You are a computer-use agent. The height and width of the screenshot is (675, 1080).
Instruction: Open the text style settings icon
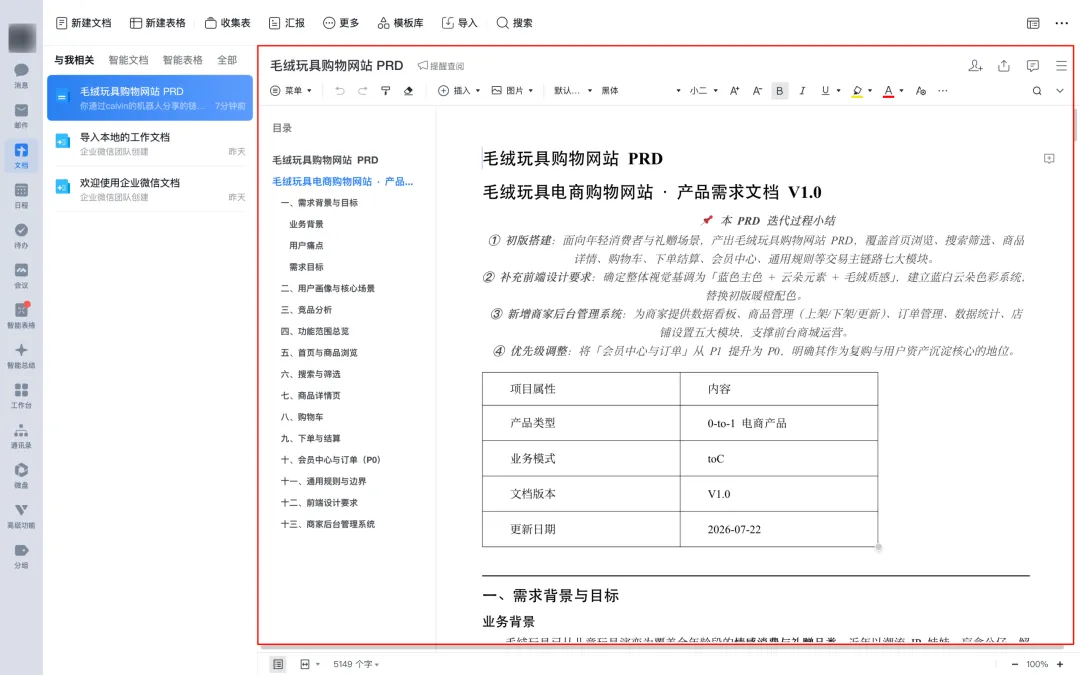(x=921, y=91)
